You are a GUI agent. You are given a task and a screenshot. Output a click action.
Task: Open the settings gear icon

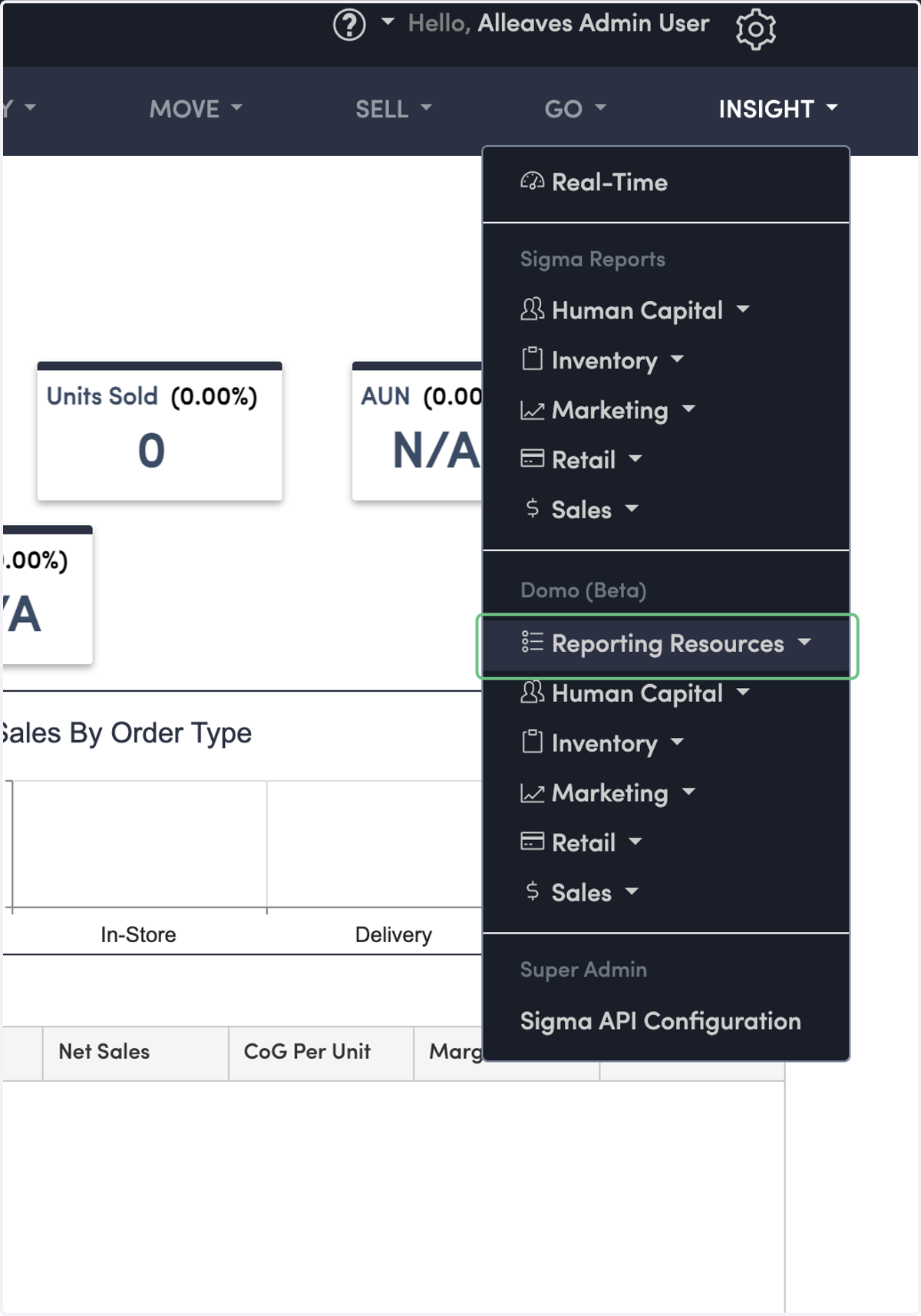point(756,29)
